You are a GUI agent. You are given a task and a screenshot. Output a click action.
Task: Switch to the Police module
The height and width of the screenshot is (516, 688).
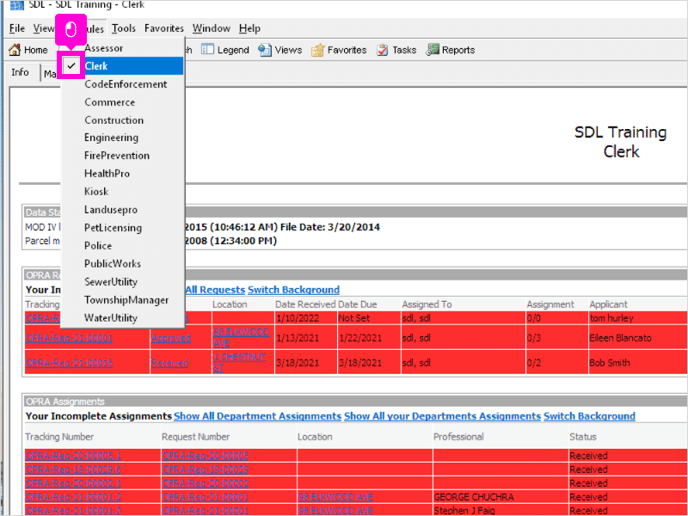[x=122, y=246]
